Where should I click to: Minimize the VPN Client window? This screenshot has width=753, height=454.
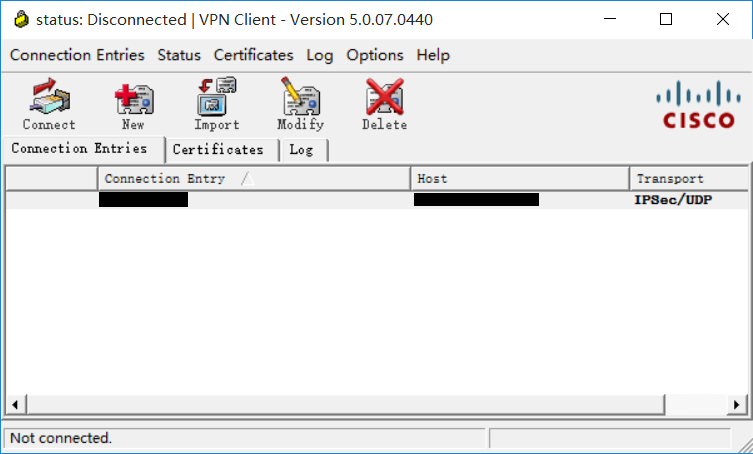point(610,19)
